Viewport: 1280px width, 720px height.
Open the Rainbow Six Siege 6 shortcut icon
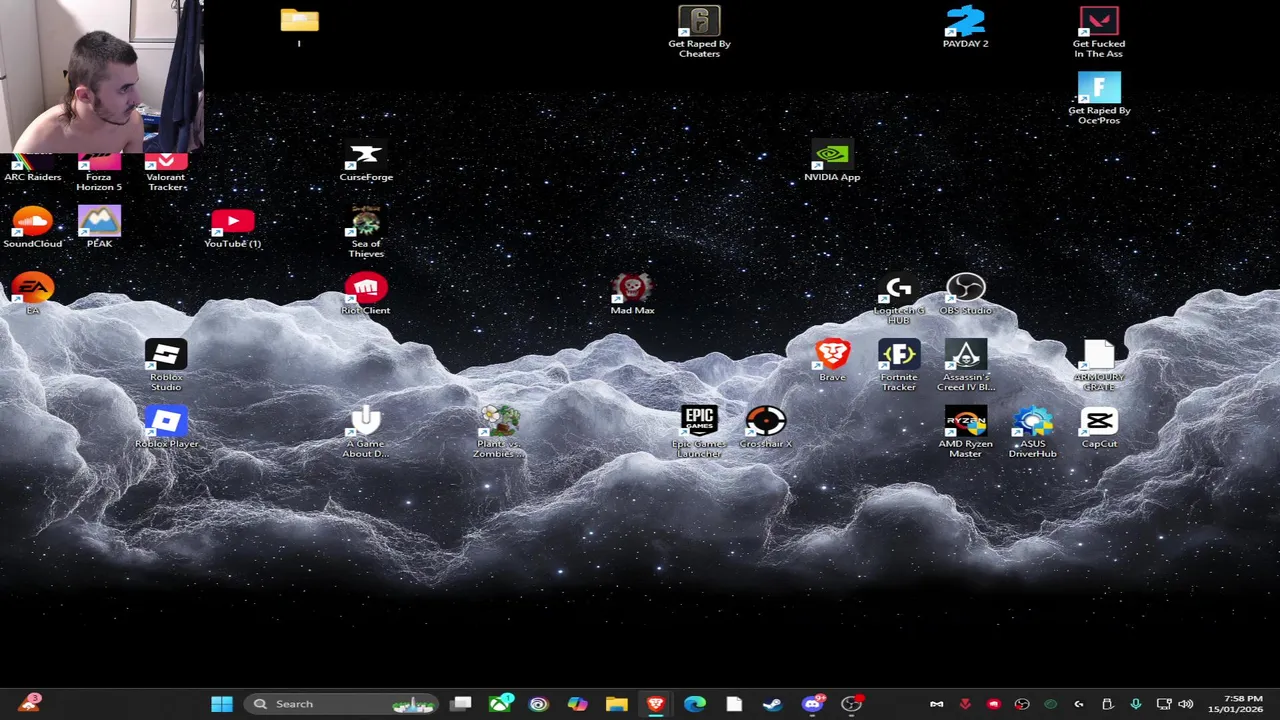pyautogui.click(x=699, y=31)
